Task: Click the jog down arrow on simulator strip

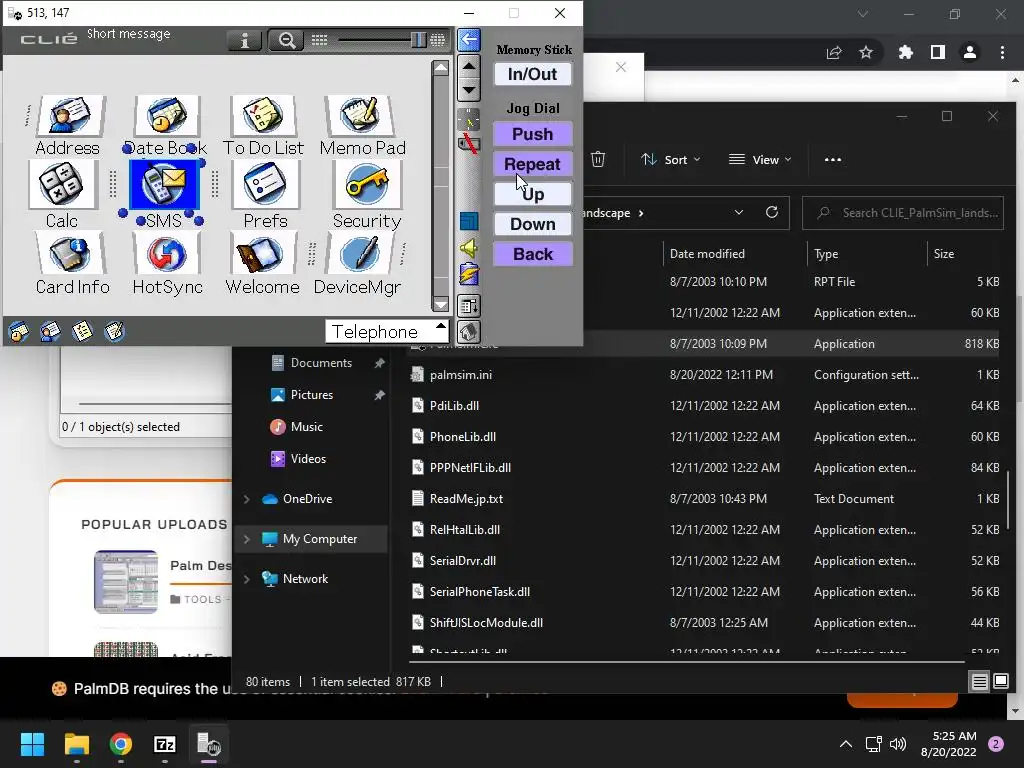Action: [469, 89]
